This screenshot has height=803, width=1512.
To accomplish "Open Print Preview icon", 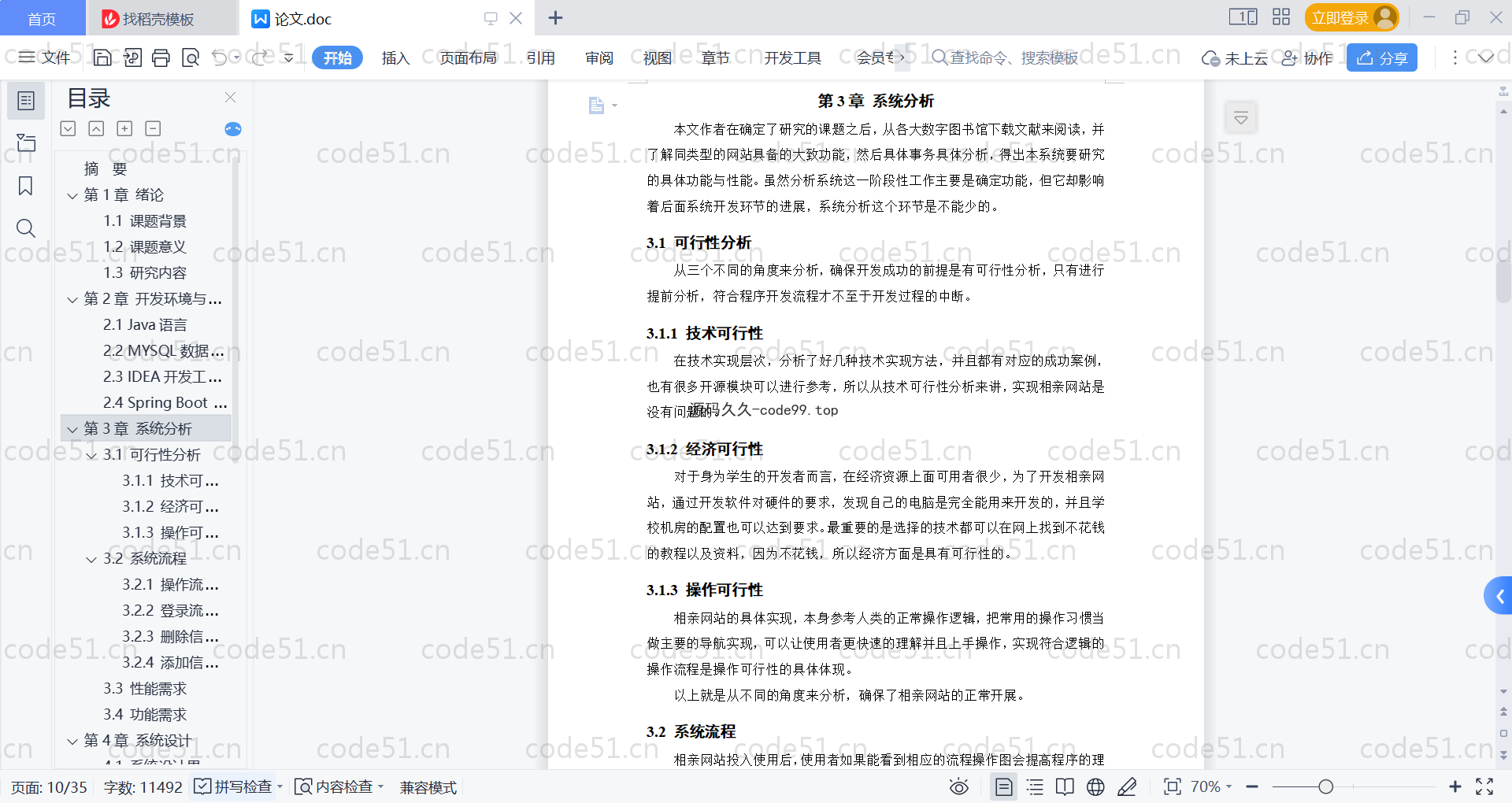I will [191, 57].
